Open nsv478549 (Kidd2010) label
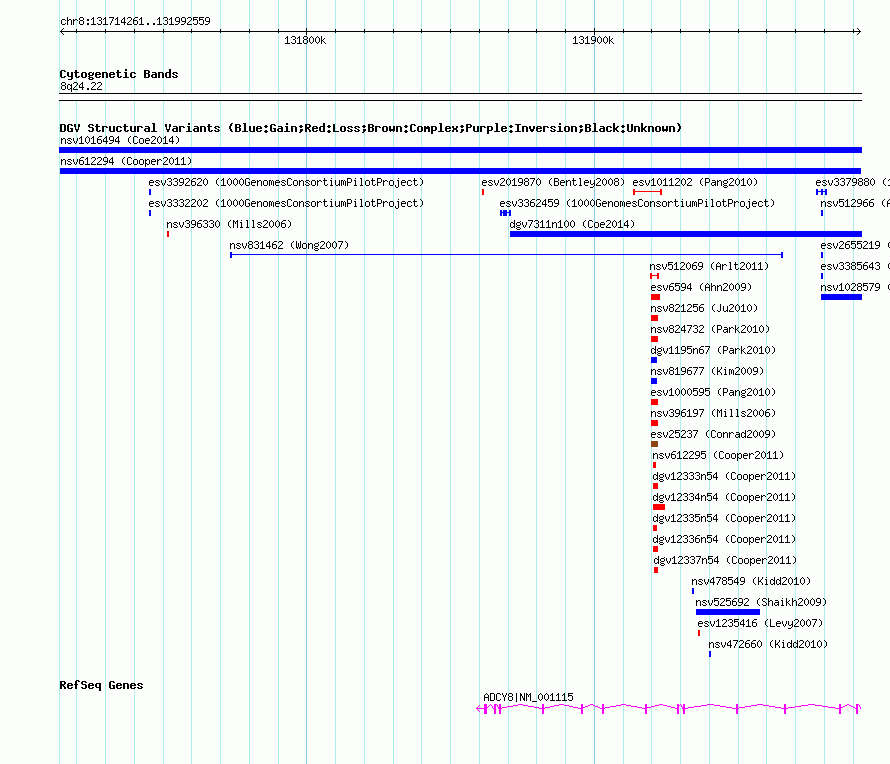Viewport: 890px width, 764px height. (x=751, y=581)
